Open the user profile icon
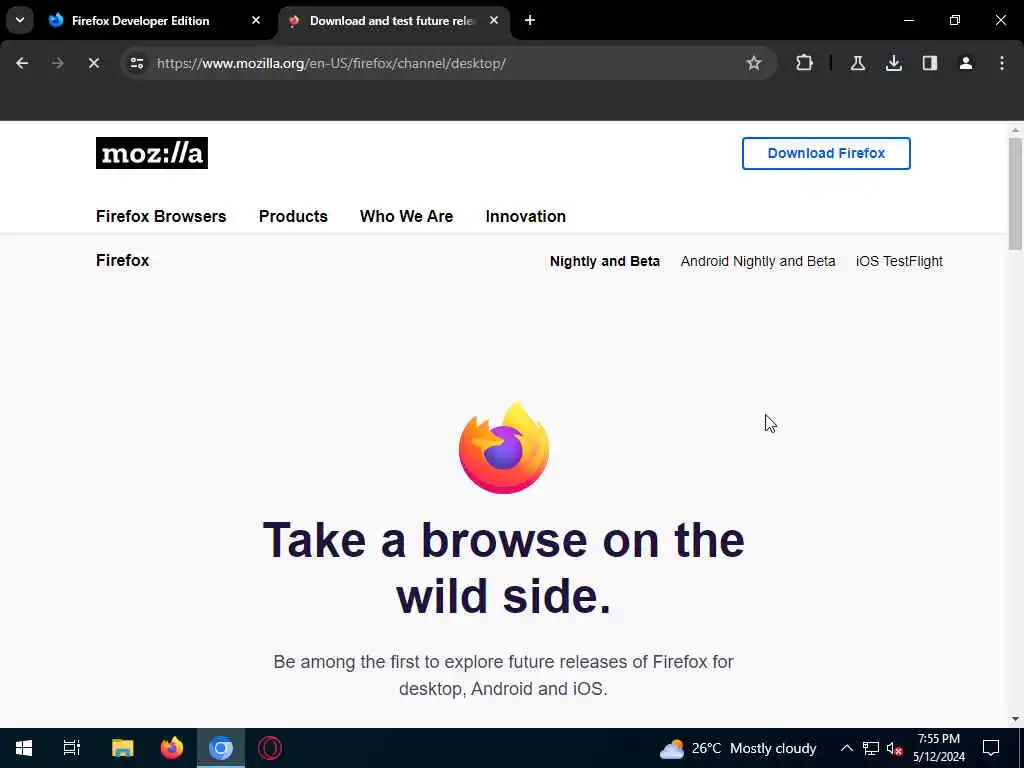The height and width of the screenshot is (768, 1024). [x=966, y=63]
